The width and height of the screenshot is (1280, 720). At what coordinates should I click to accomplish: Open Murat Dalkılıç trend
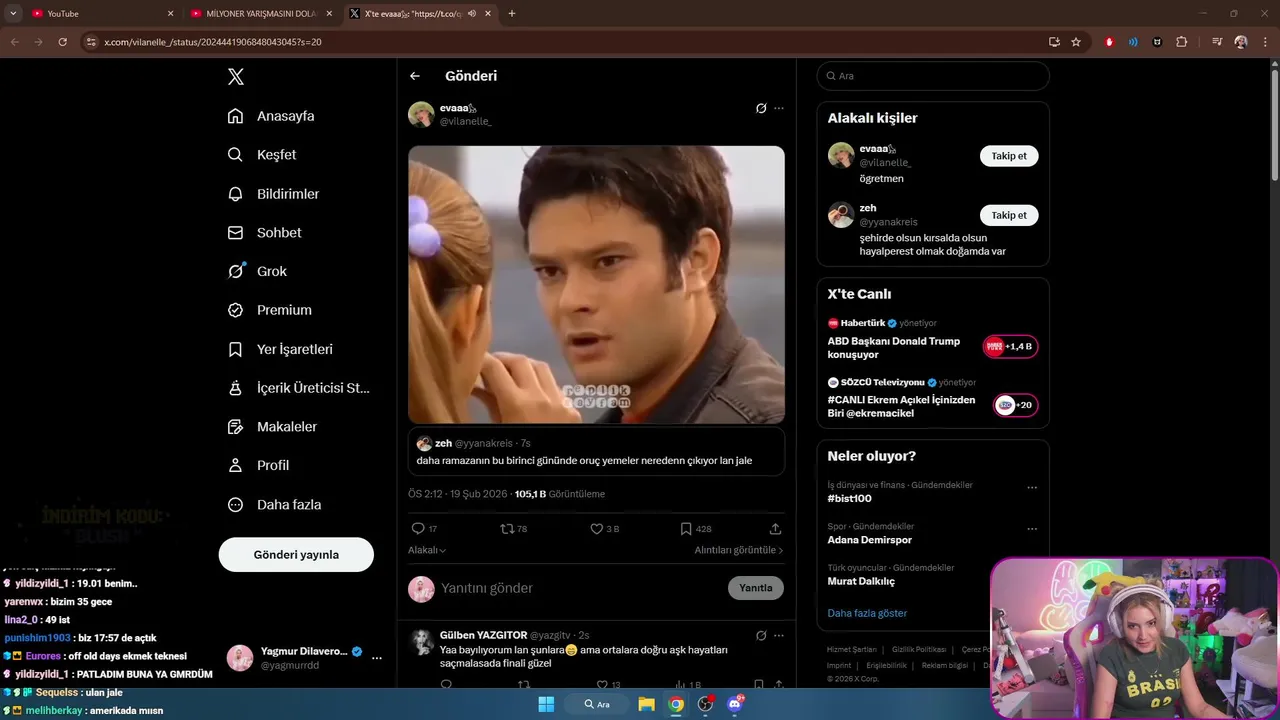click(861, 581)
